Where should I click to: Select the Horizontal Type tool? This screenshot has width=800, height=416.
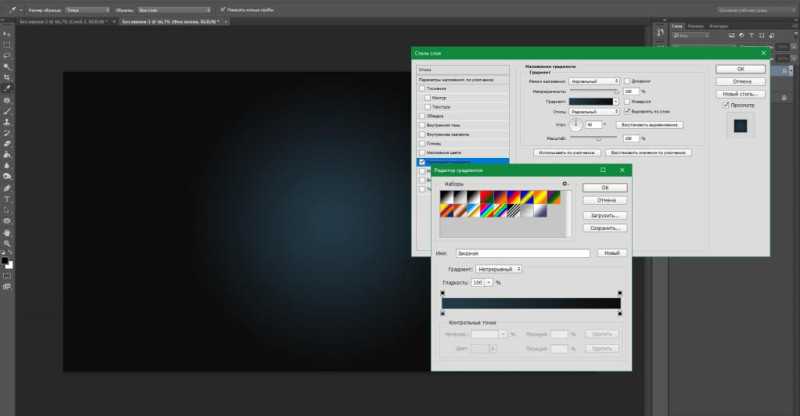(7, 199)
